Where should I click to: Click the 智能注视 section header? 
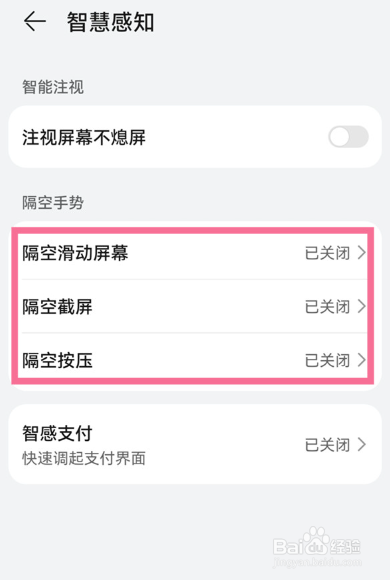53,87
